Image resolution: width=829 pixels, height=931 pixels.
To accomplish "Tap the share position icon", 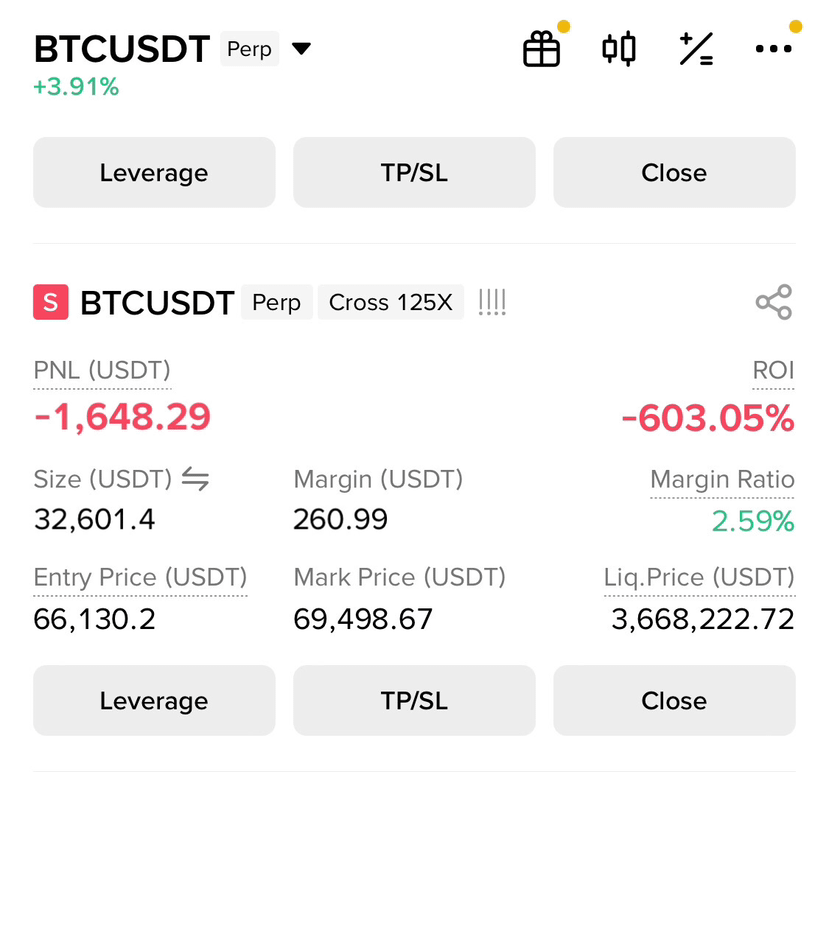I will pyautogui.click(x=774, y=302).
